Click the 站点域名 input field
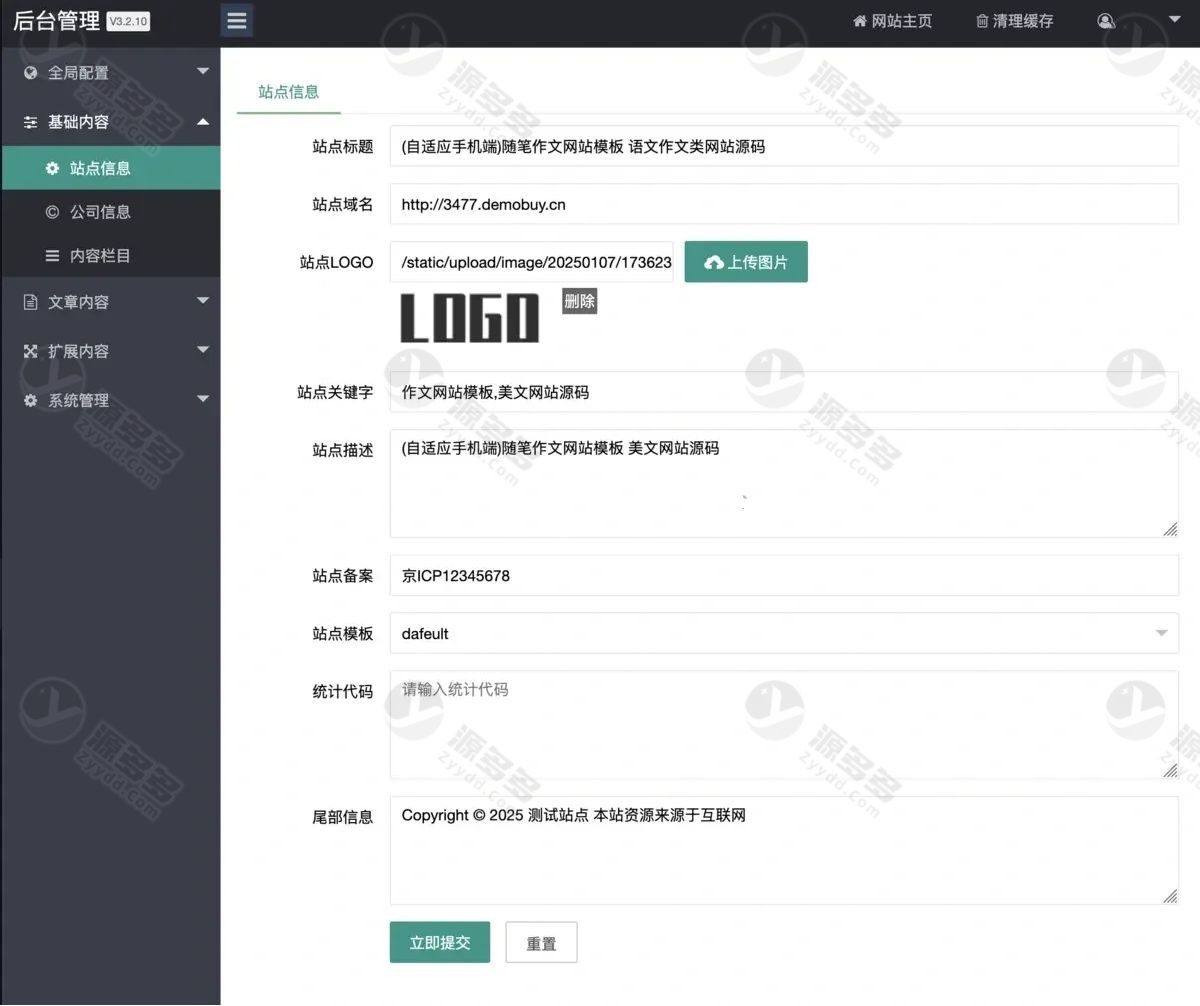 pyautogui.click(x=784, y=204)
